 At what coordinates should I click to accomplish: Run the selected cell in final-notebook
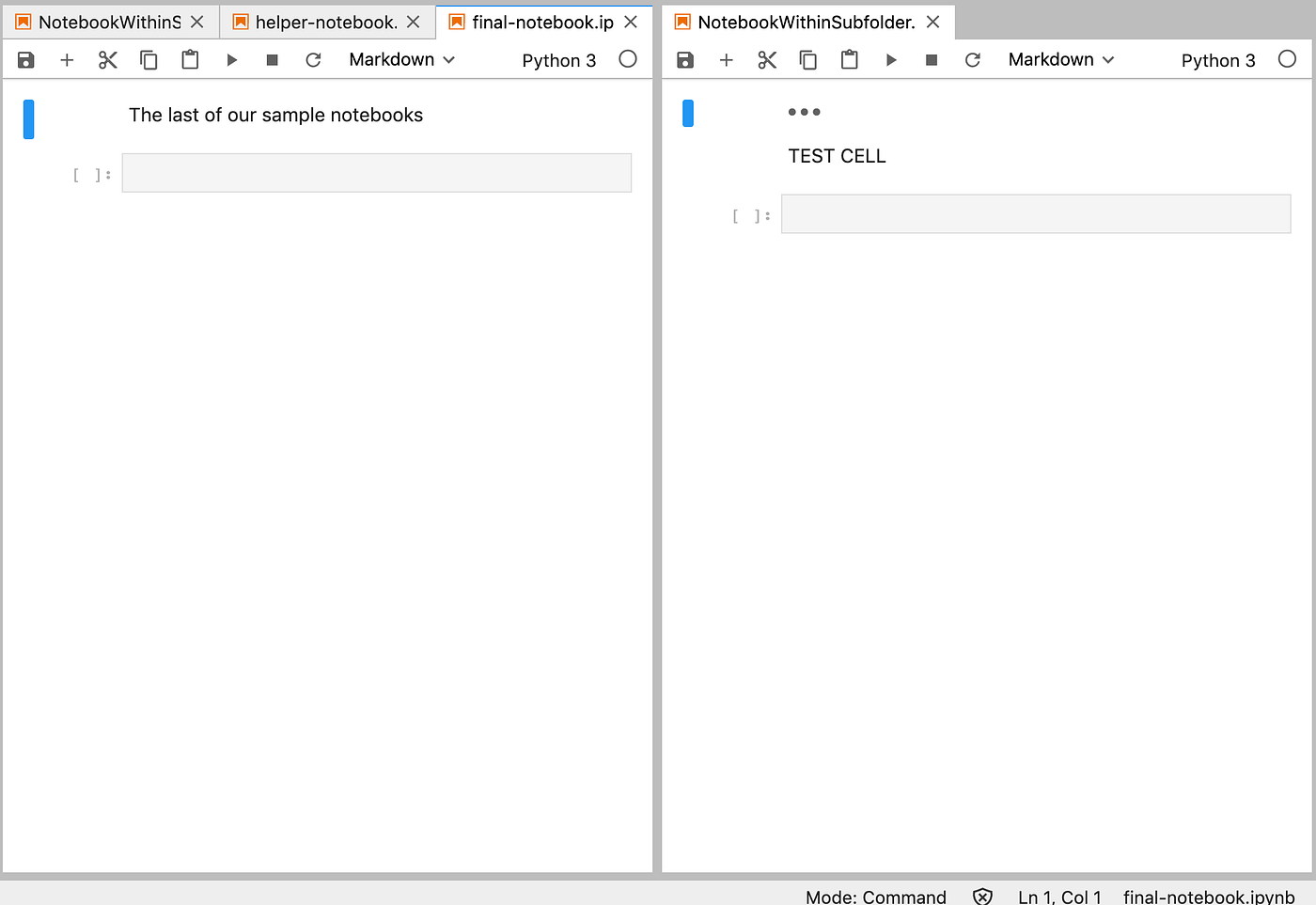pos(231,59)
